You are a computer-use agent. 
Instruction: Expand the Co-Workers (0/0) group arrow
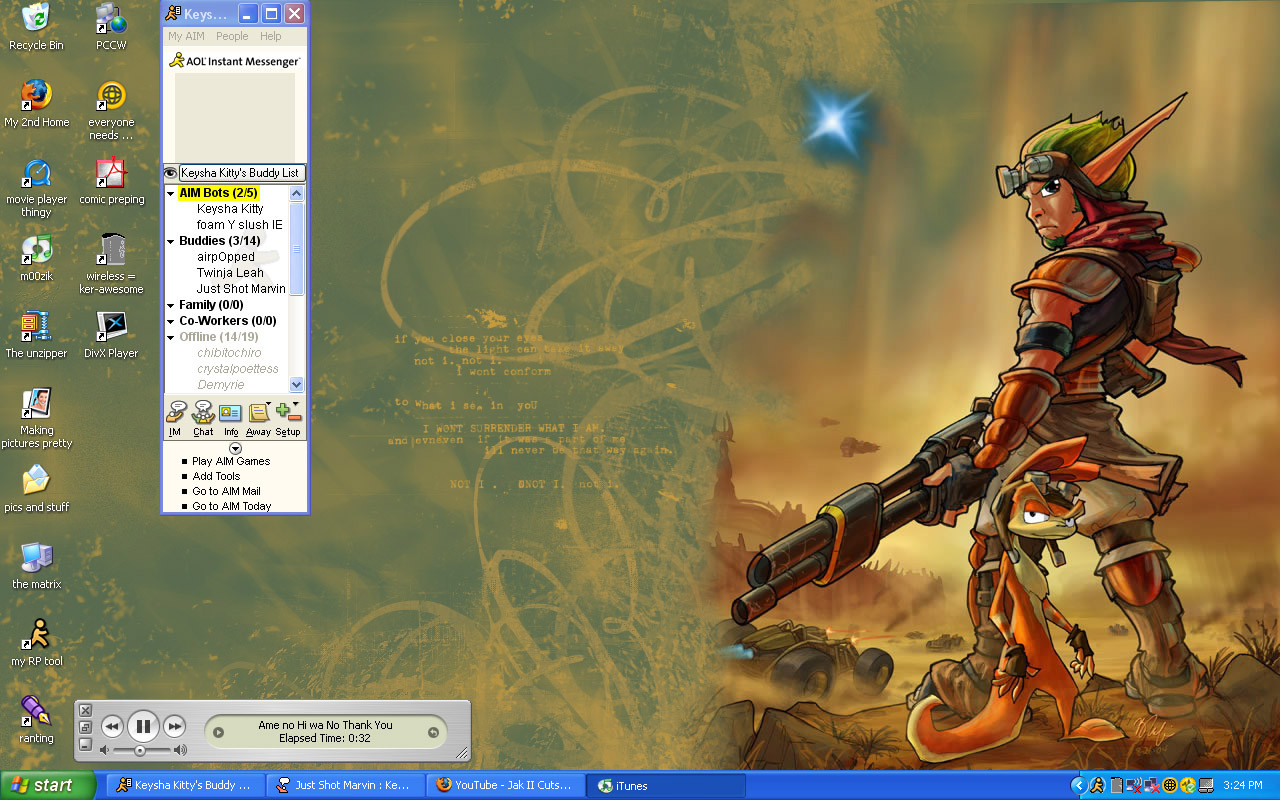[x=171, y=321]
